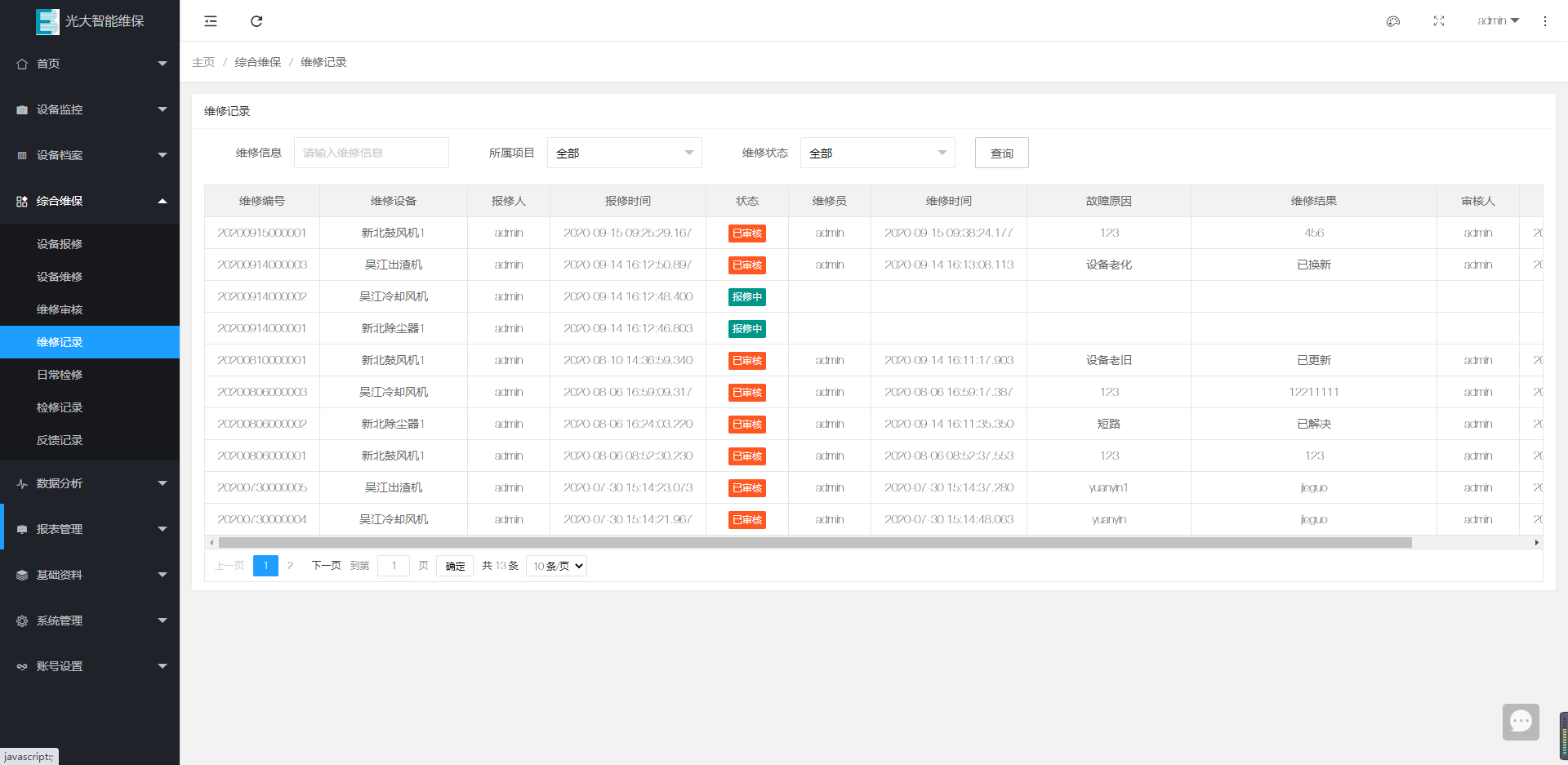Click the layers icon beside 基础资料
This screenshot has width=1568, height=765.
[22, 575]
